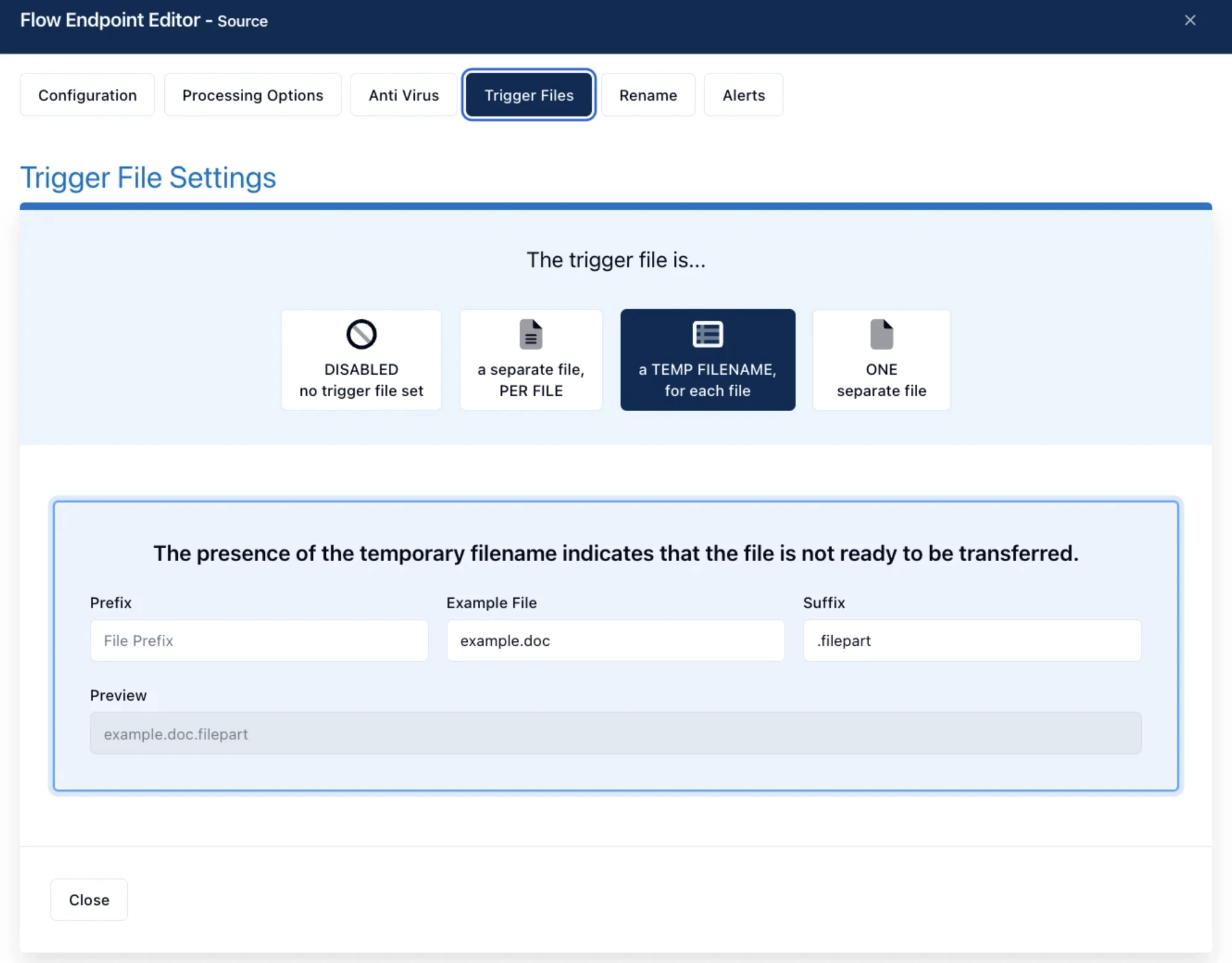Switch to Processing Options tab

[x=252, y=95]
